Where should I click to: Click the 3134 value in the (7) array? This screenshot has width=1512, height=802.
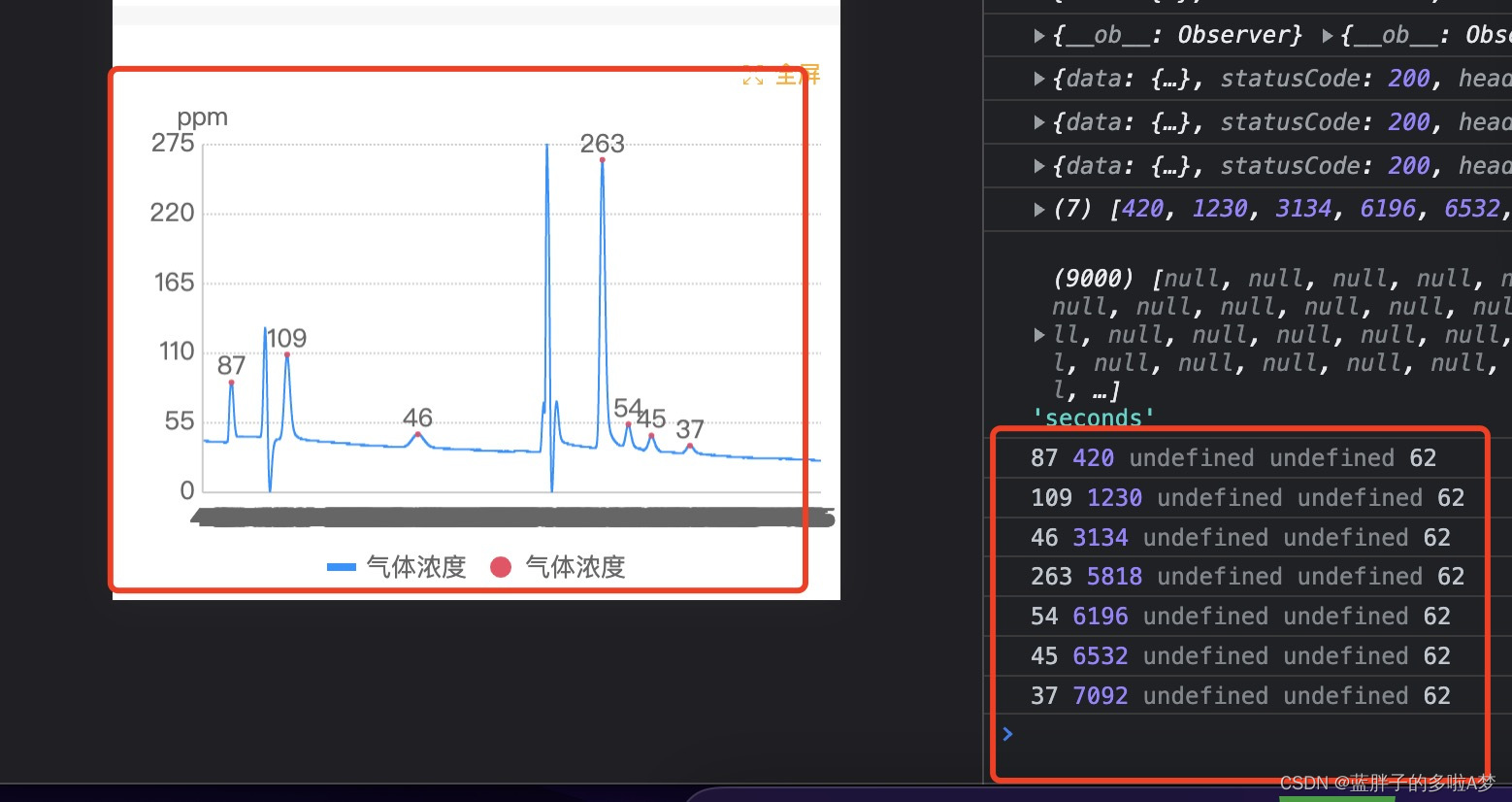tap(1303, 209)
